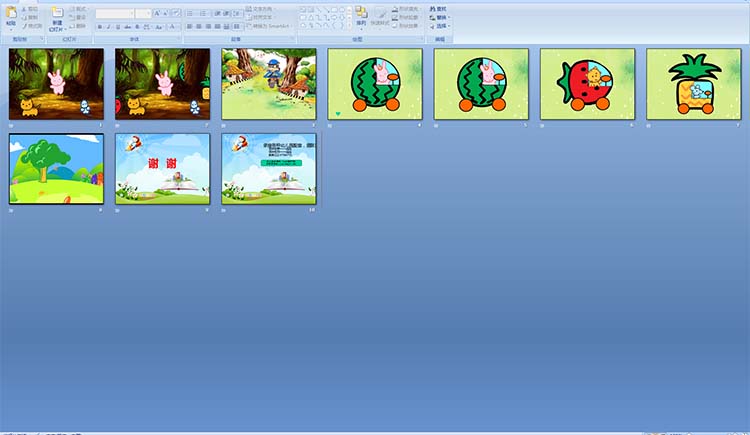Click the Clear Formatting icon

pyautogui.click(x=176, y=13)
